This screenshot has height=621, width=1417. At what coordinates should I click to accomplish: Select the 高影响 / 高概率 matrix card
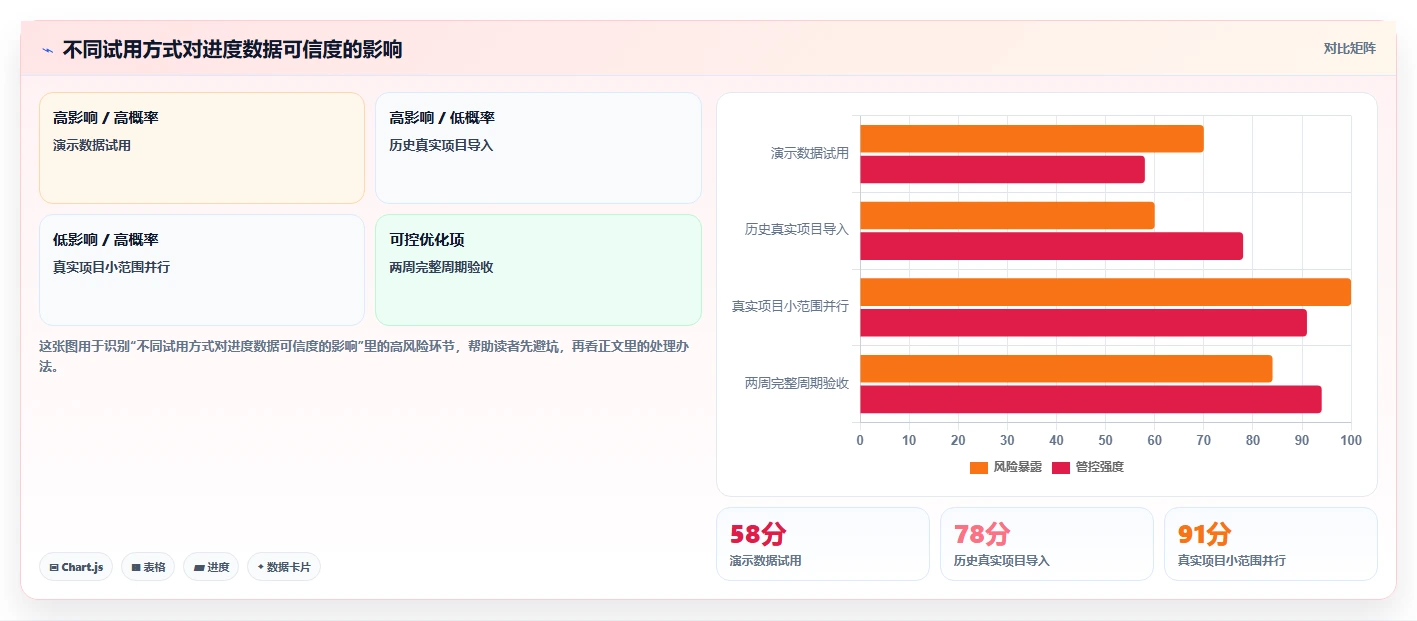(202, 148)
